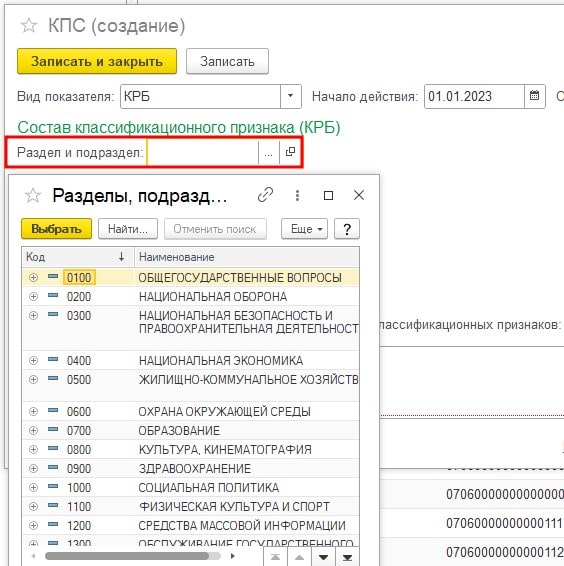Open calendar picker for Начало действия
Viewport: 564px width, 566px height.
click(x=534, y=96)
